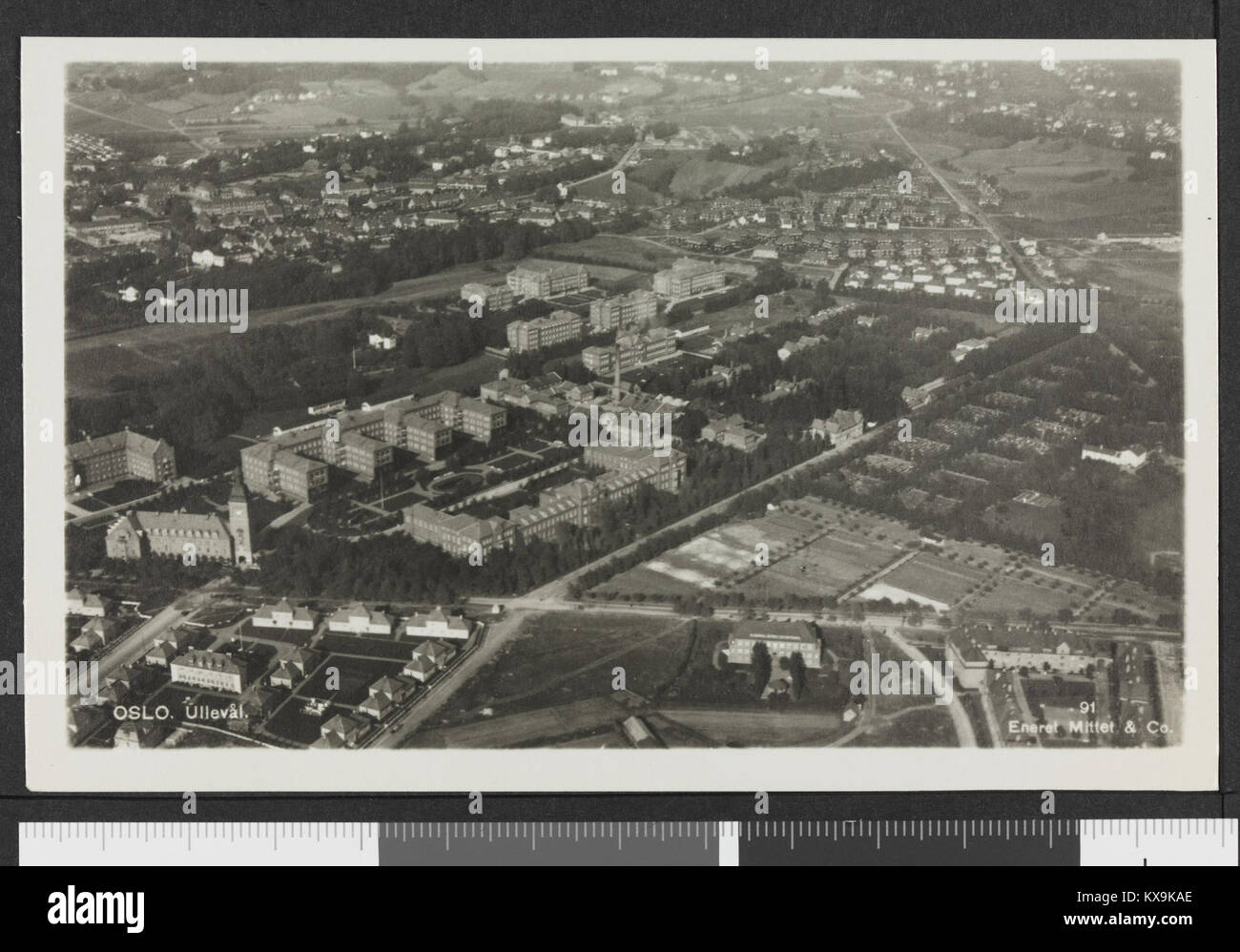Click the large building beside the open field
Screen dimensions: 1240x952
pyautogui.click(x=774, y=643)
